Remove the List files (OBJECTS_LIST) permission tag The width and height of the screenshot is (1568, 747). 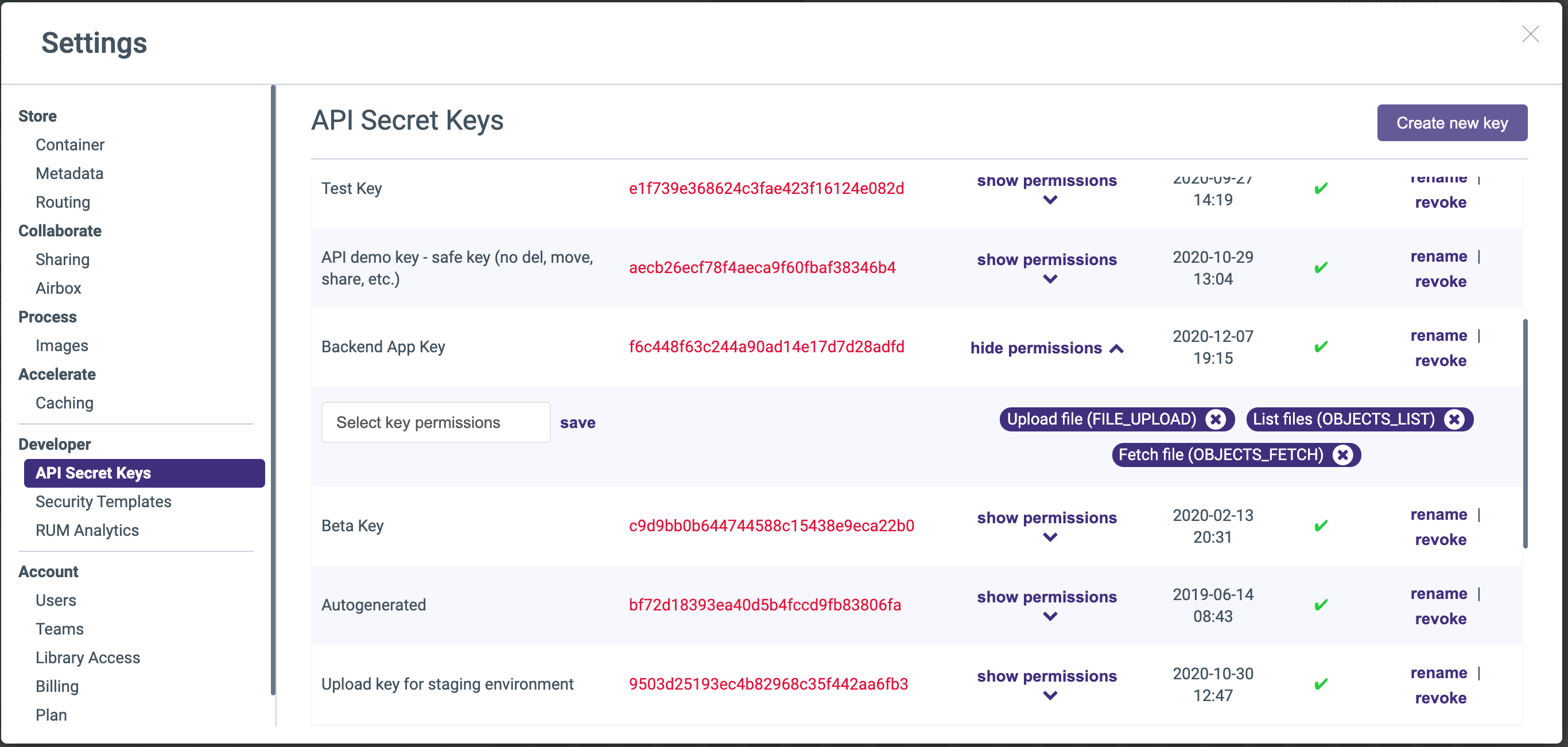point(1454,419)
